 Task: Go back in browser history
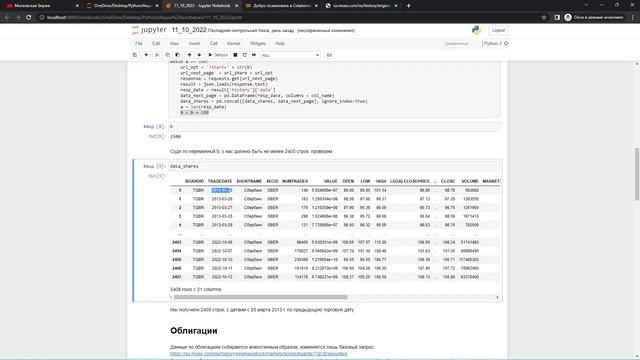tap(7, 18)
